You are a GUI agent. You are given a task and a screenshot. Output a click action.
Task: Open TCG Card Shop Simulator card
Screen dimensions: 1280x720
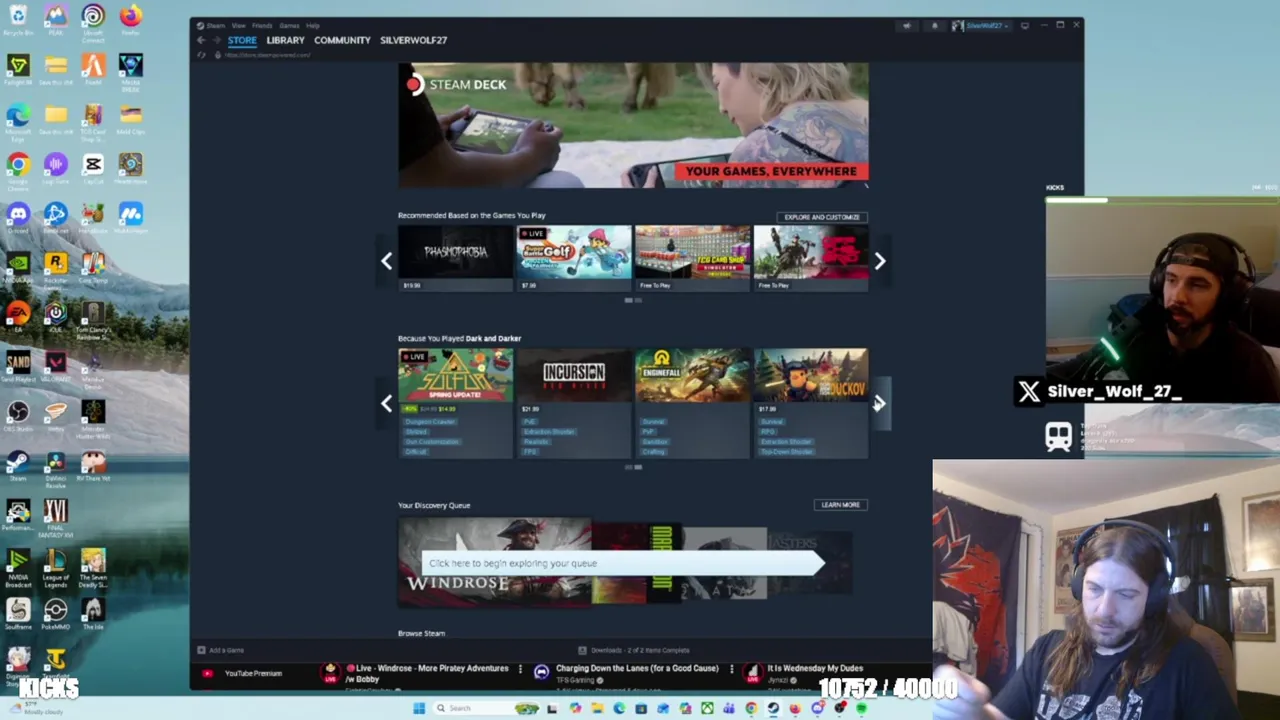692,258
